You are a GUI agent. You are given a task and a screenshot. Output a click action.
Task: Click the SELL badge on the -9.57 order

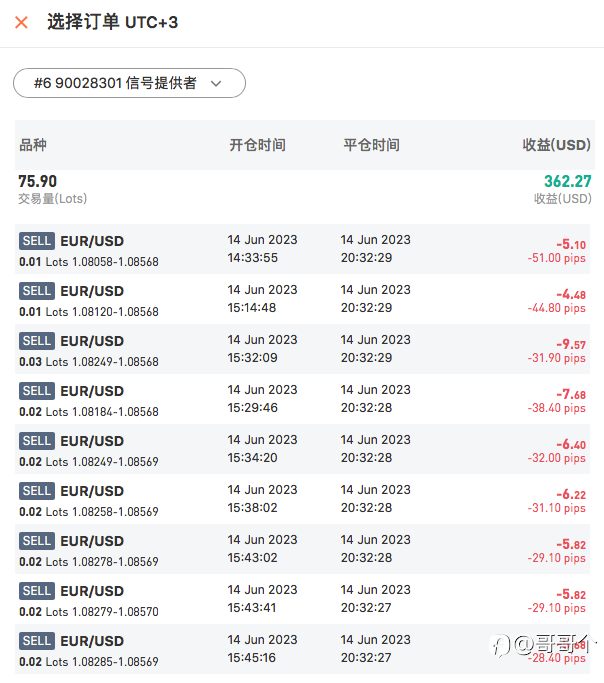(37, 341)
